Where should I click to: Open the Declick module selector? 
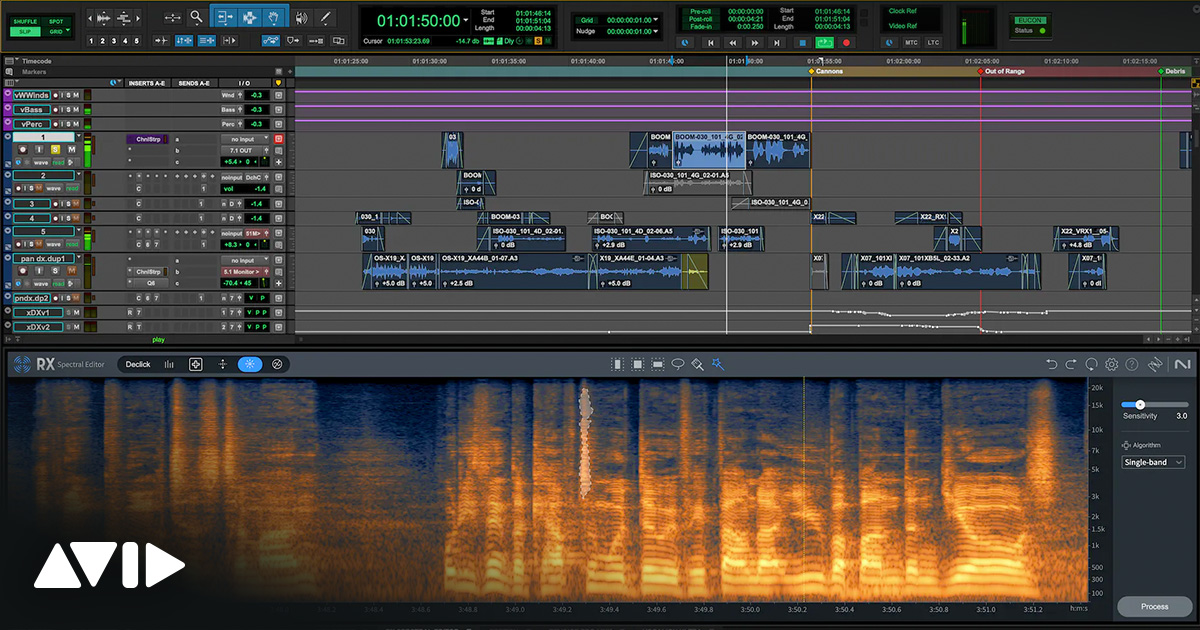click(138, 364)
